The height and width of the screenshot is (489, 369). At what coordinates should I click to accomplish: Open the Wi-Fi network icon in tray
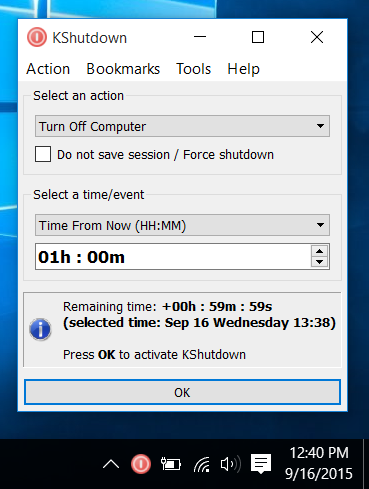(202, 464)
